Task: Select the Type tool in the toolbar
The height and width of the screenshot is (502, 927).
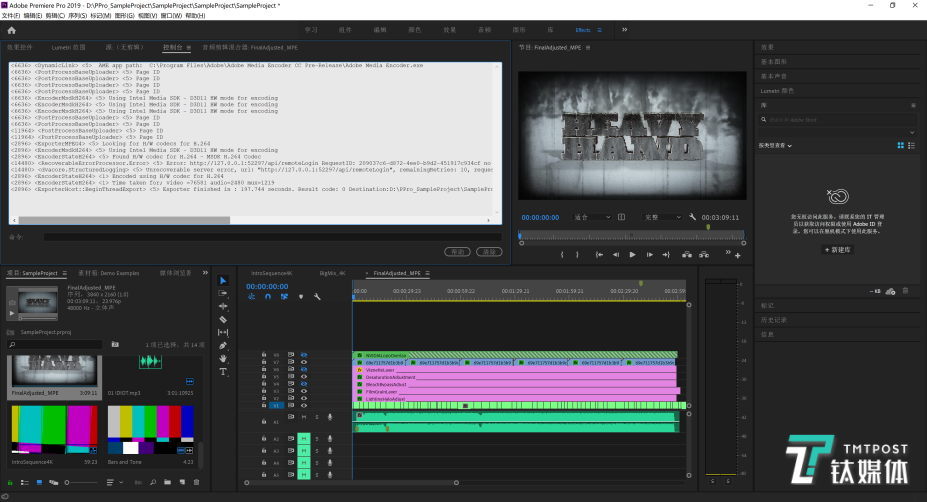Action: pyautogui.click(x=223, y=371)
